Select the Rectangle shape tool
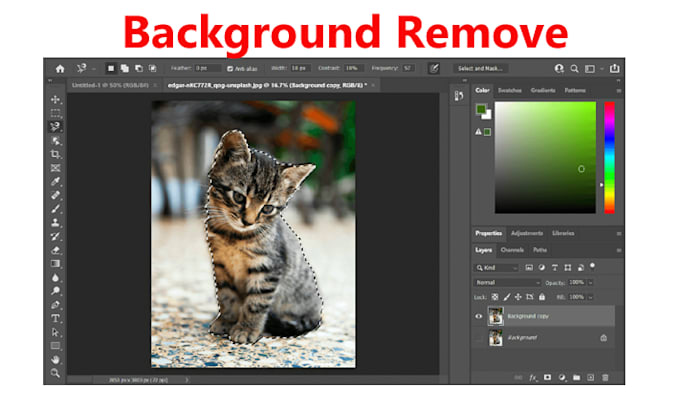680x411 pixels. click(x=55, y=346)
